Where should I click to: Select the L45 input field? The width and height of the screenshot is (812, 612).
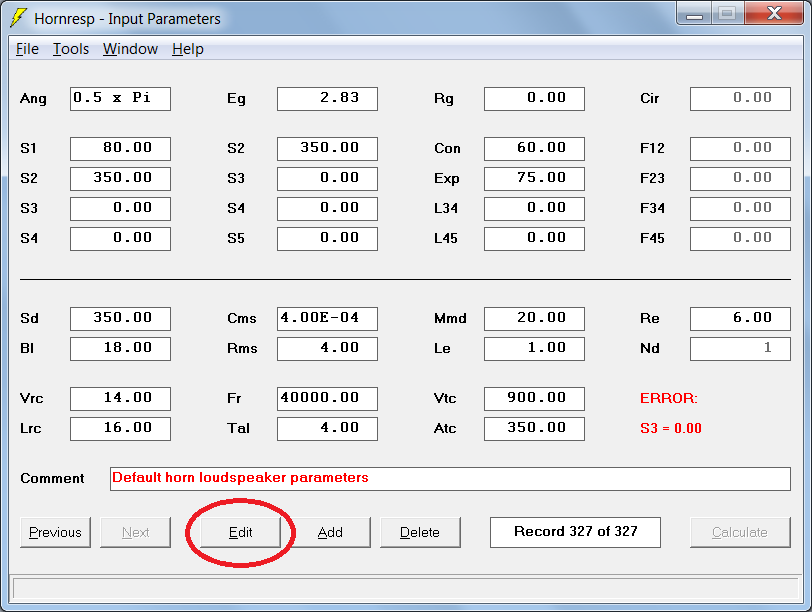[x=534, y=239]
